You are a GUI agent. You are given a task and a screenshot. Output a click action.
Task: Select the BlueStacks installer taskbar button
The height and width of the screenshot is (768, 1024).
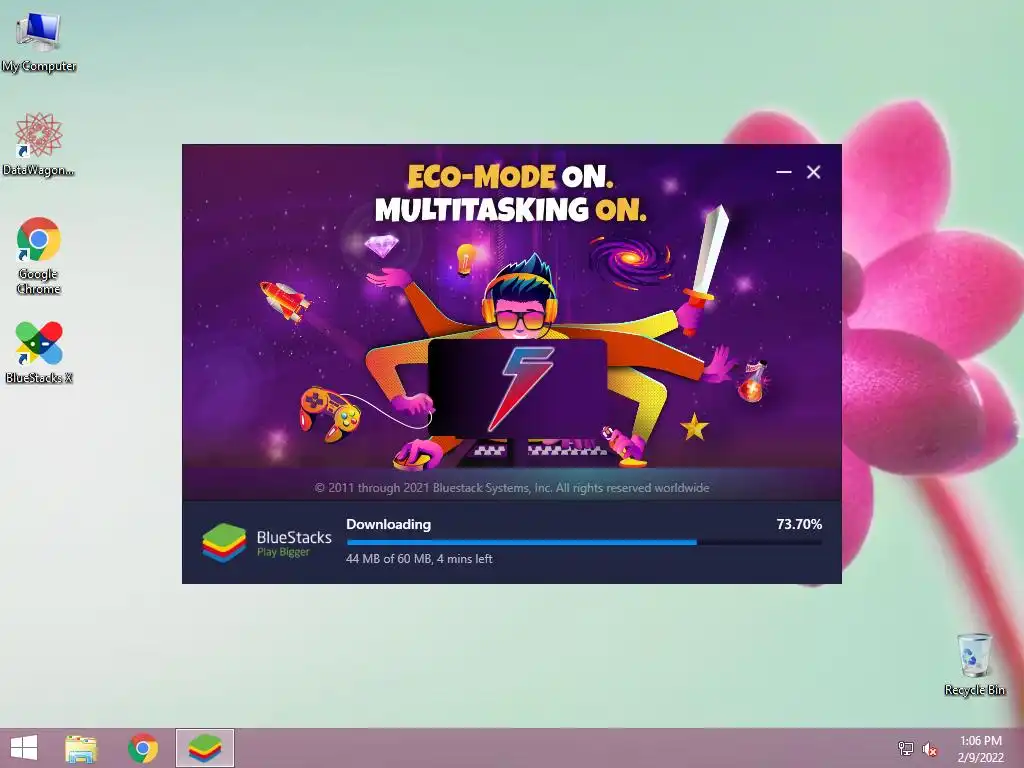coord(204,748)
